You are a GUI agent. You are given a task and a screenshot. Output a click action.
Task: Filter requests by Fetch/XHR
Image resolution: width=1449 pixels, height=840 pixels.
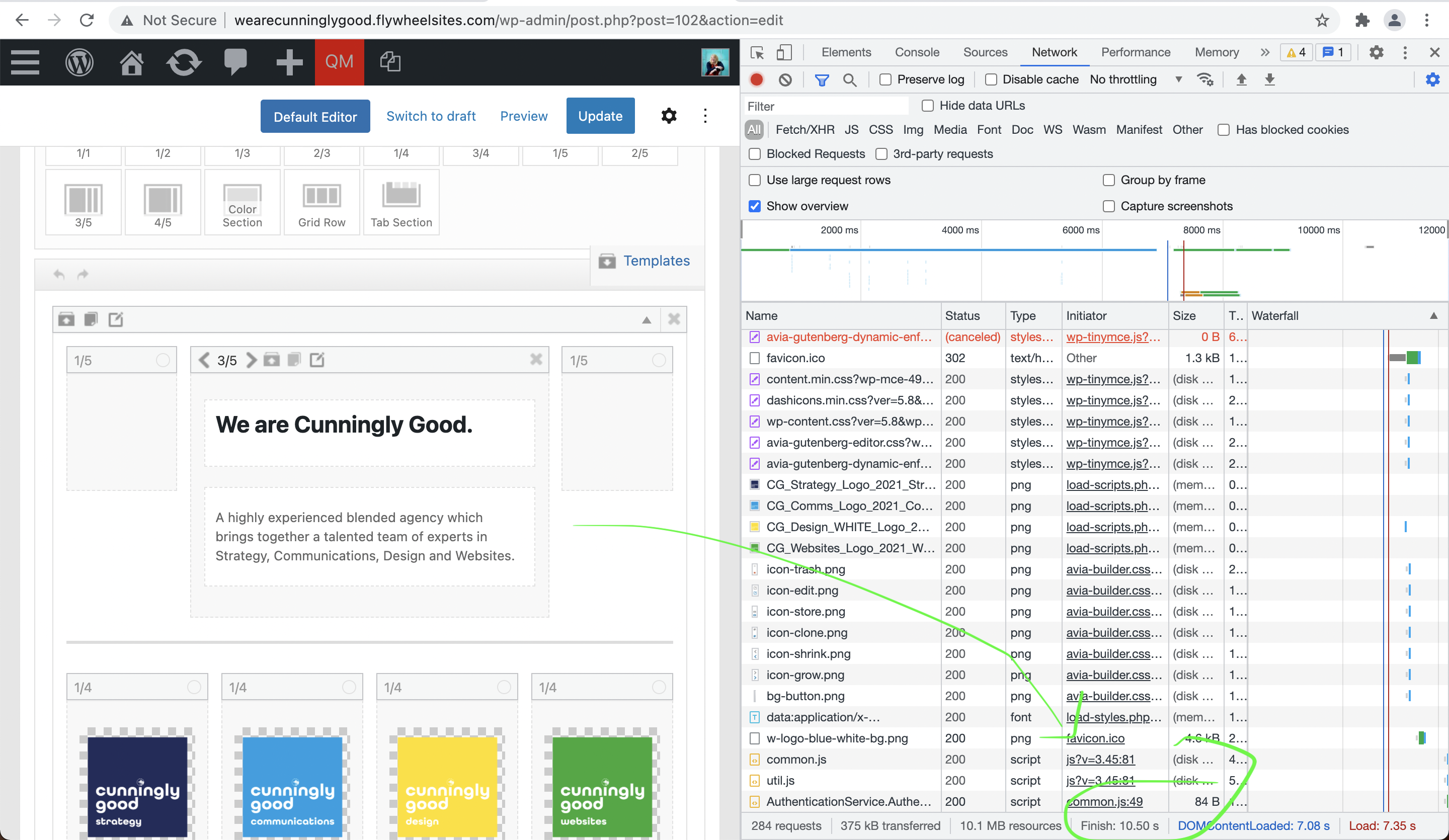[x=804, y=130]
